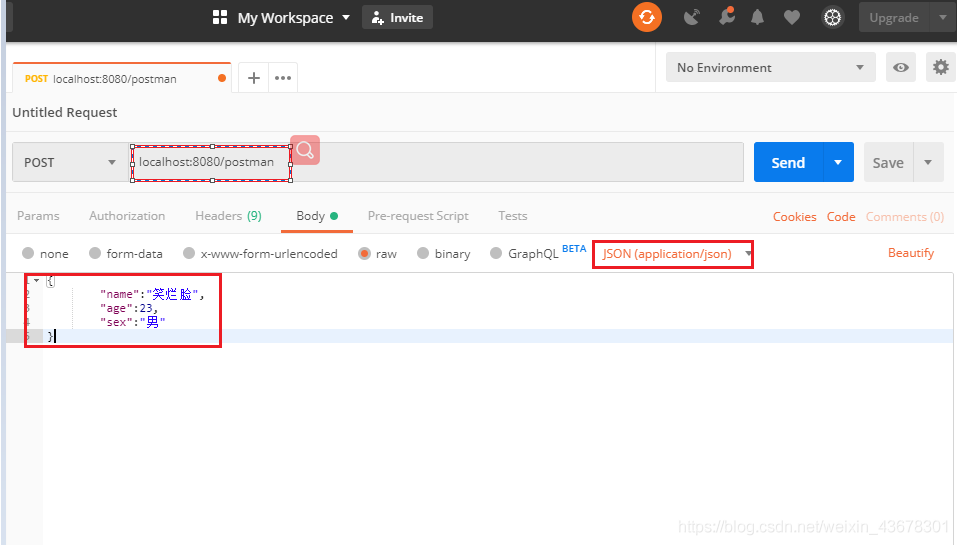Select the GraphQL body type
The image size is (957, 545).
tap(496, 253)
